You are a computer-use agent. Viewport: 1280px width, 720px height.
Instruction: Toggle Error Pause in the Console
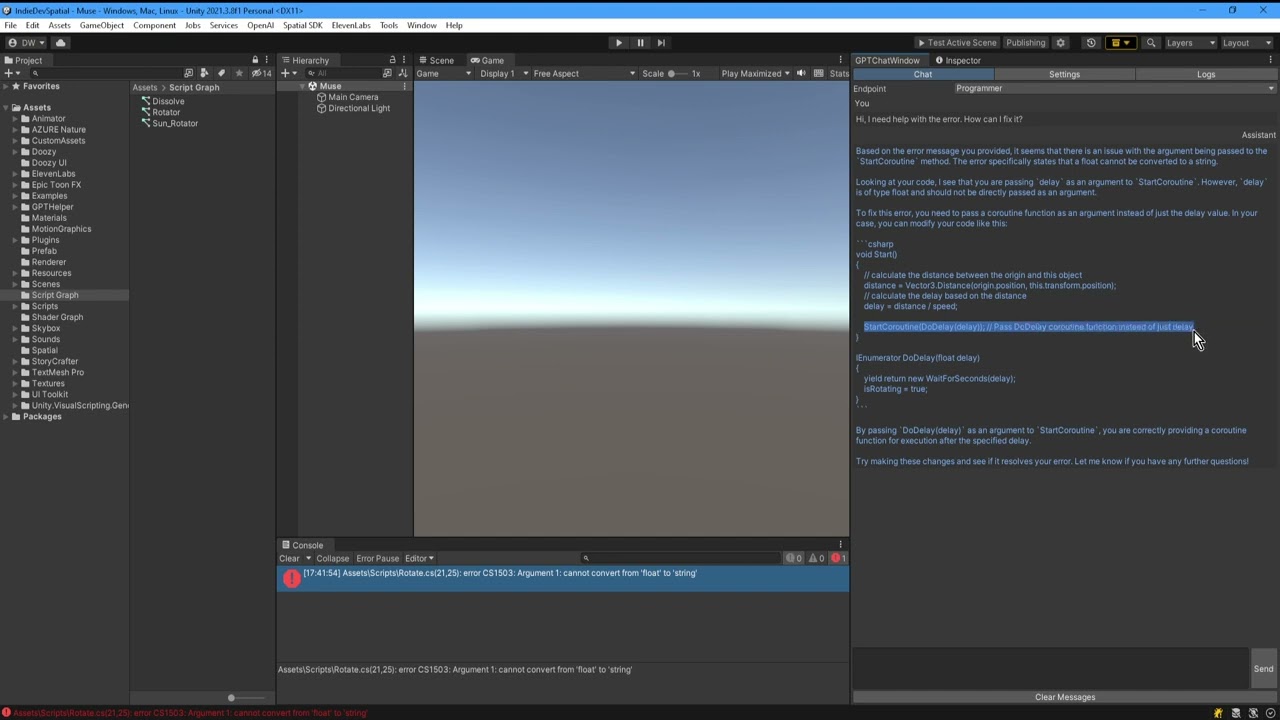[377, 558]
